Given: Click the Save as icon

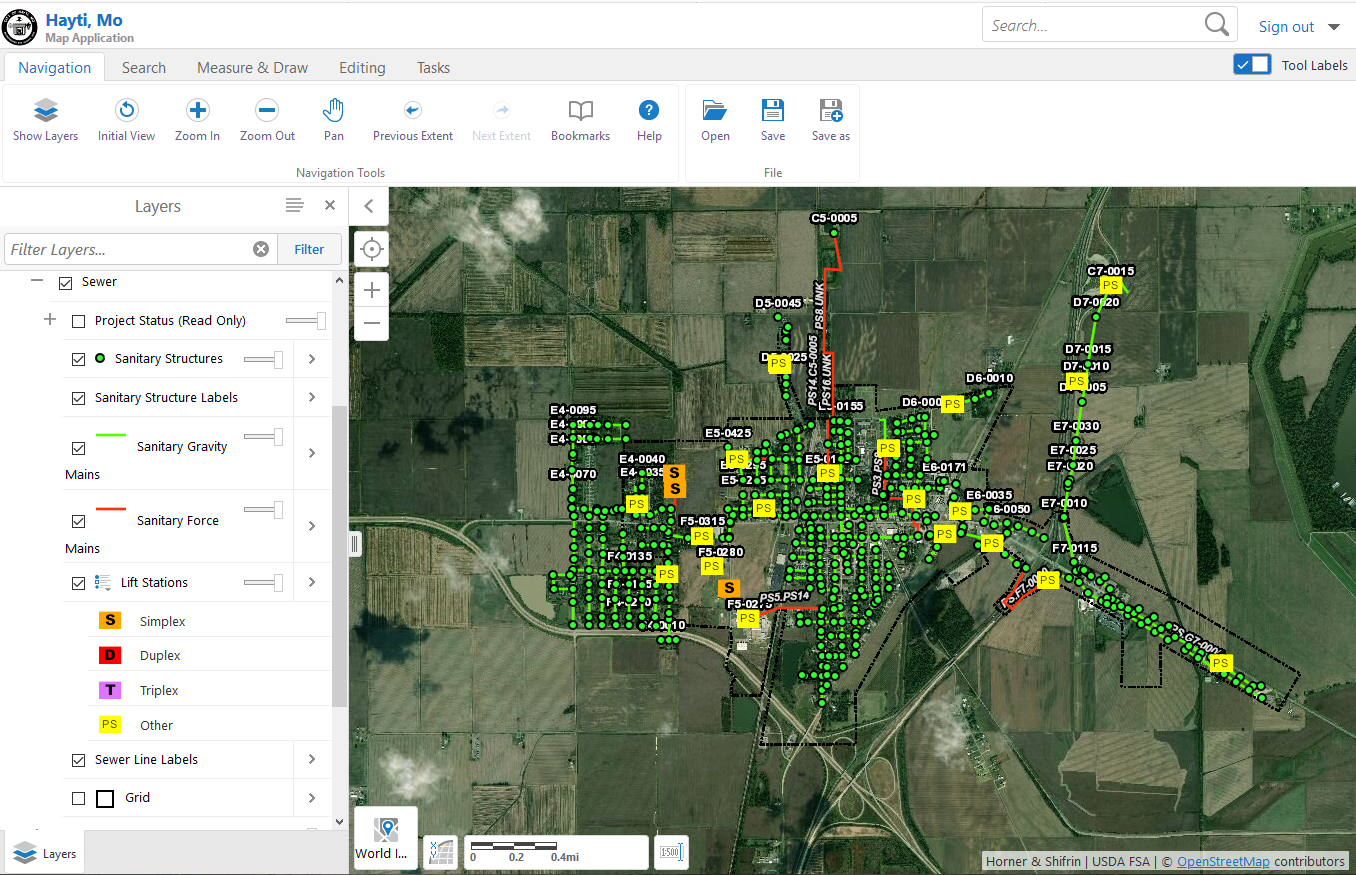Looking at the screenshot, I should (830, 111).
